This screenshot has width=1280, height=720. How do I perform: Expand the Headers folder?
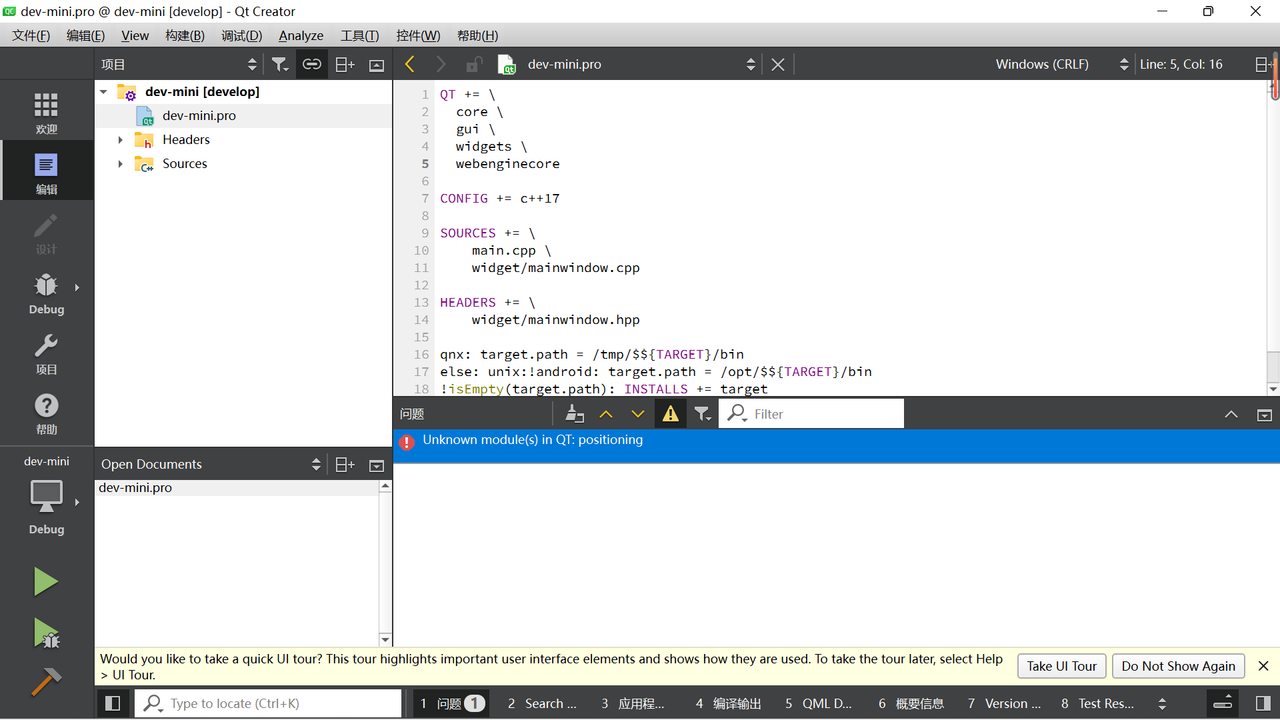121,140
